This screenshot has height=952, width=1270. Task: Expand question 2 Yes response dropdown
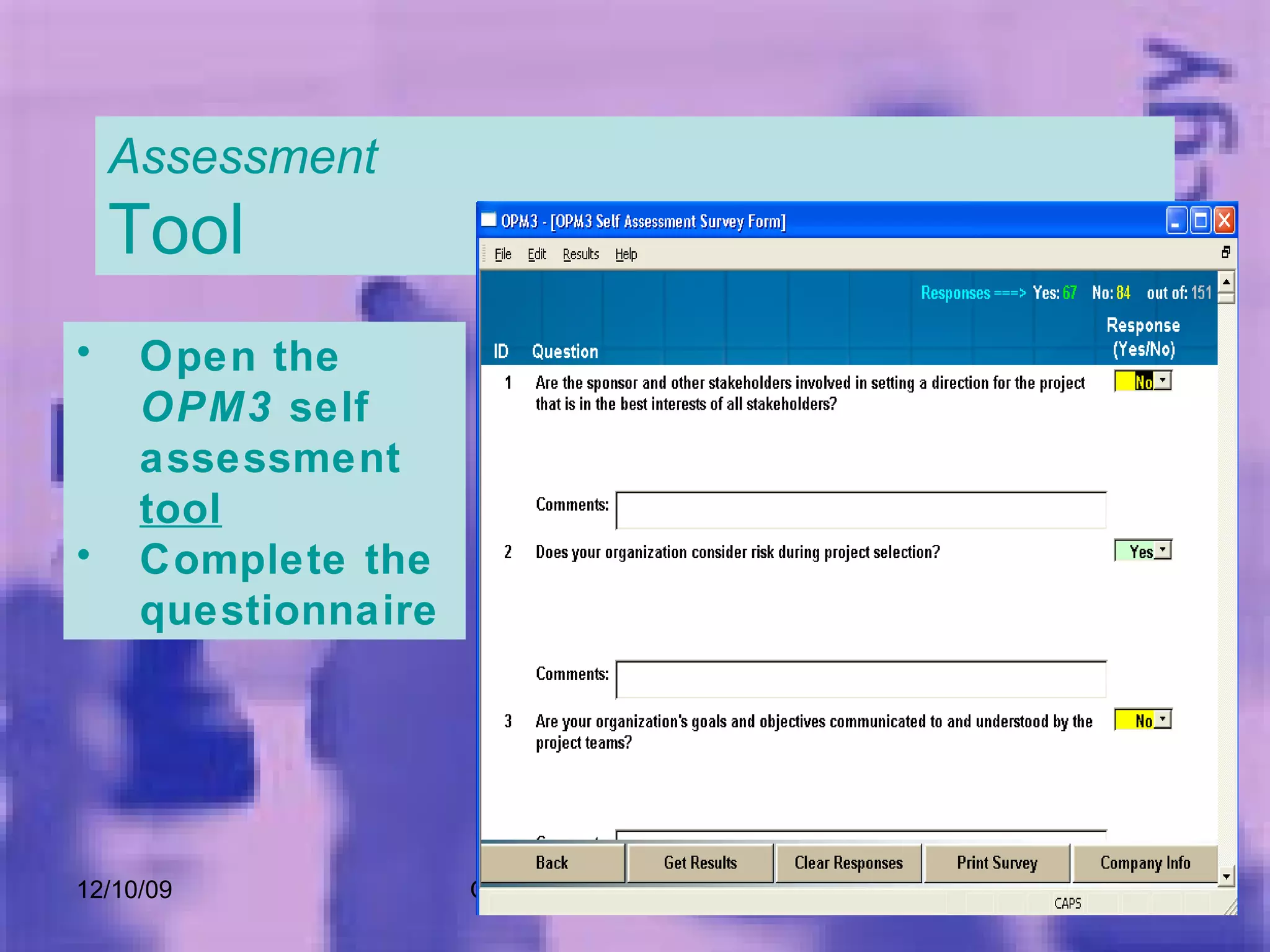coord(1163,550)
